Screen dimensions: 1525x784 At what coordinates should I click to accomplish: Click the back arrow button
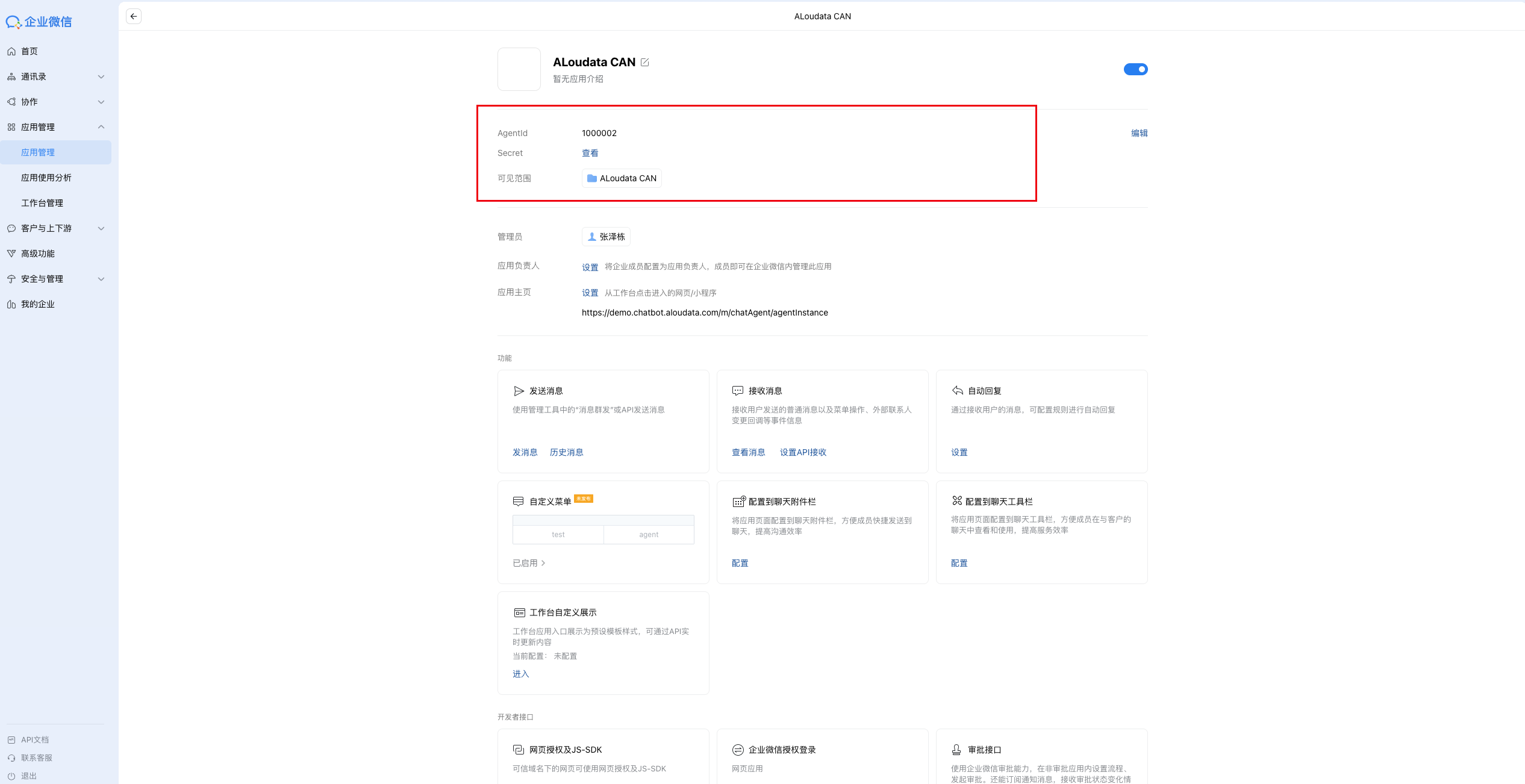point(134,16)
